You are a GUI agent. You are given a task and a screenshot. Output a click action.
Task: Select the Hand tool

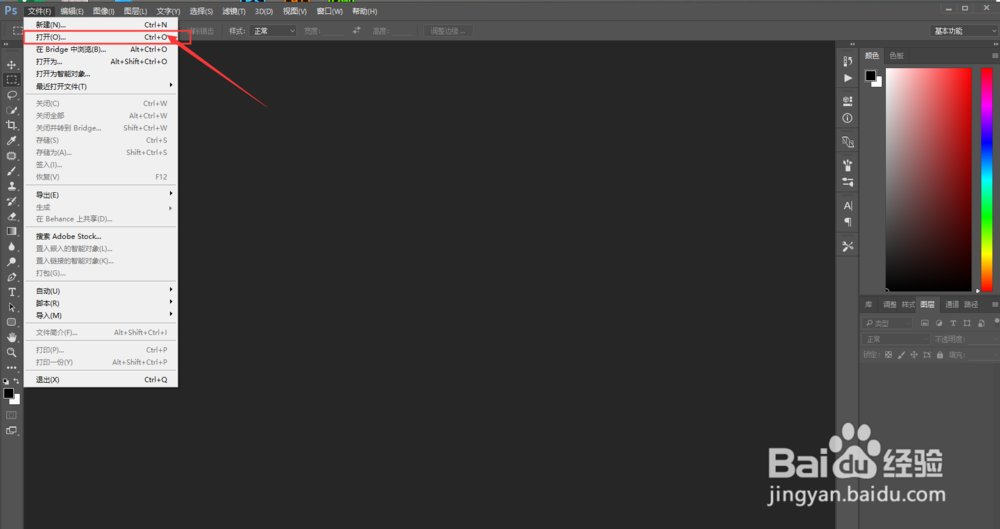(11, 337)
